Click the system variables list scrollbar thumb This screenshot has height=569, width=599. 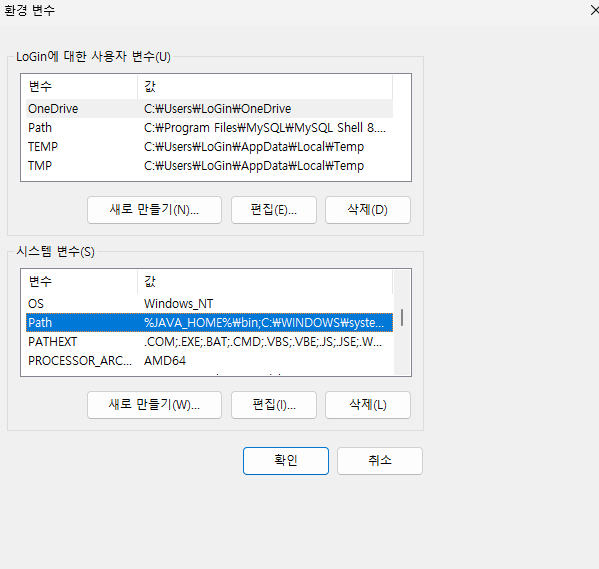point(402,318)
